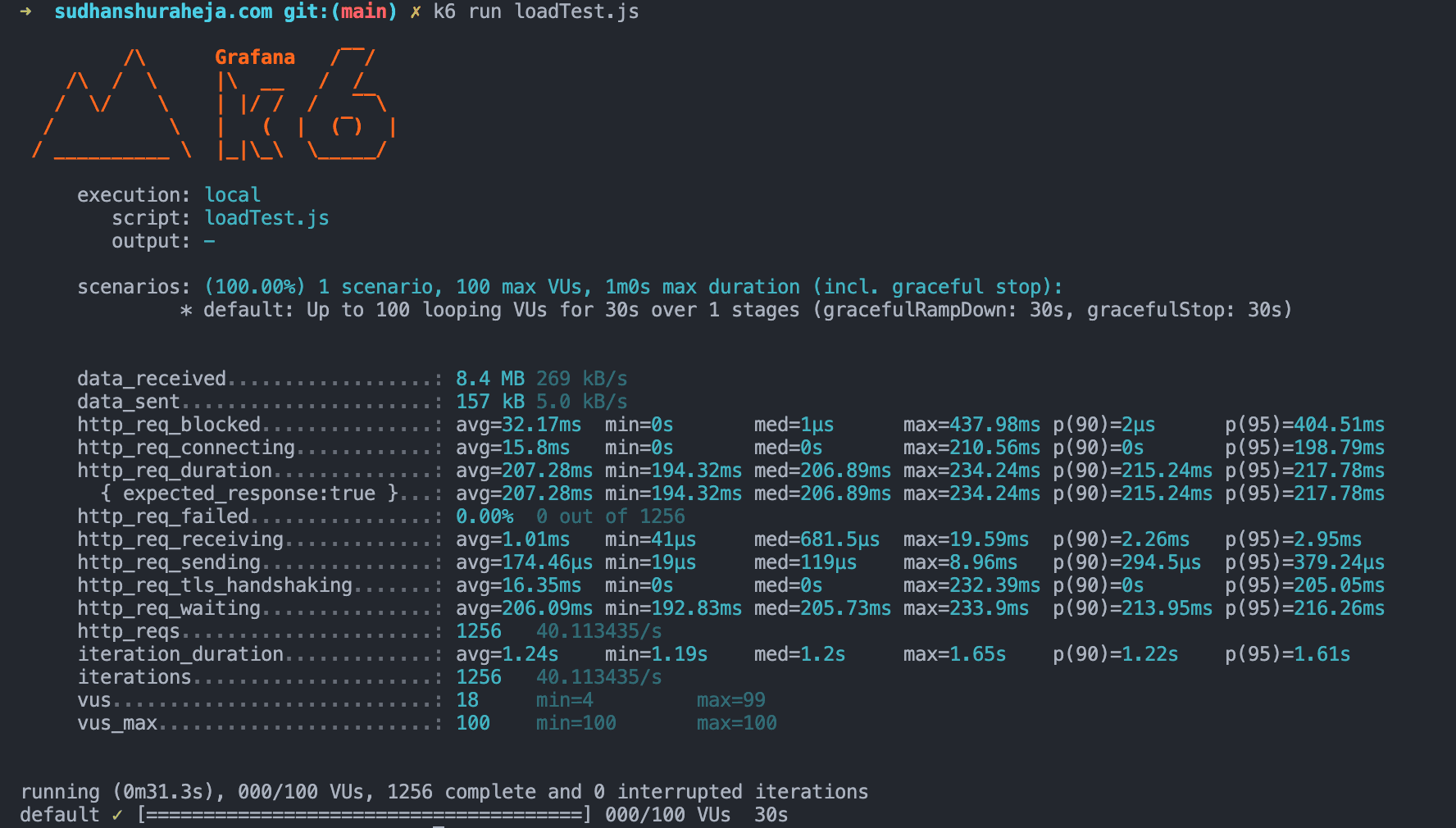Click '1256 complete and 0 interrupted iterations'
Viewport: 1456px width, 828px height.
628,792
